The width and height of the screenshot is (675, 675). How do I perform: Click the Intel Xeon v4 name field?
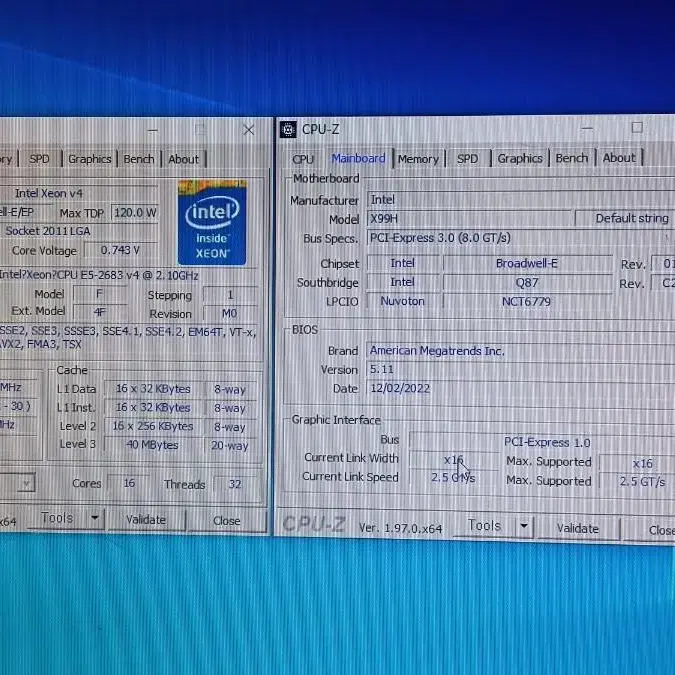[80, 193]
